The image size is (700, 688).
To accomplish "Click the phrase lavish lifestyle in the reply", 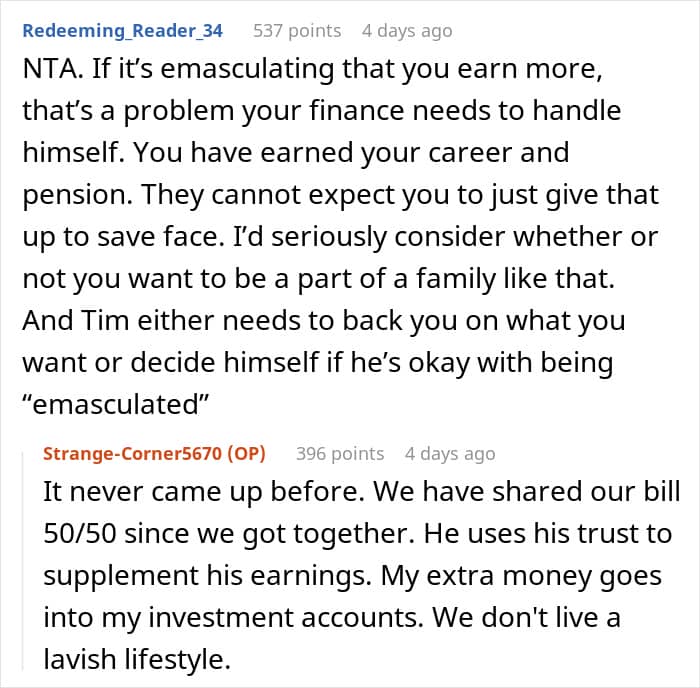I will click(137, 659).
